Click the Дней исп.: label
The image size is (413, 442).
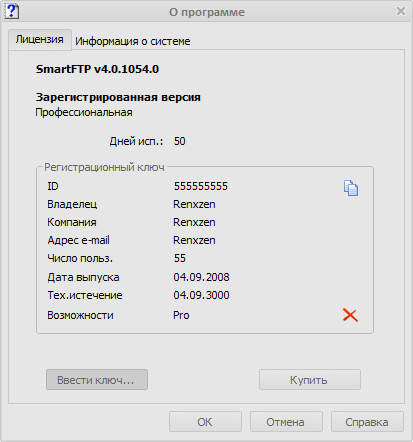tap(136, 141)
